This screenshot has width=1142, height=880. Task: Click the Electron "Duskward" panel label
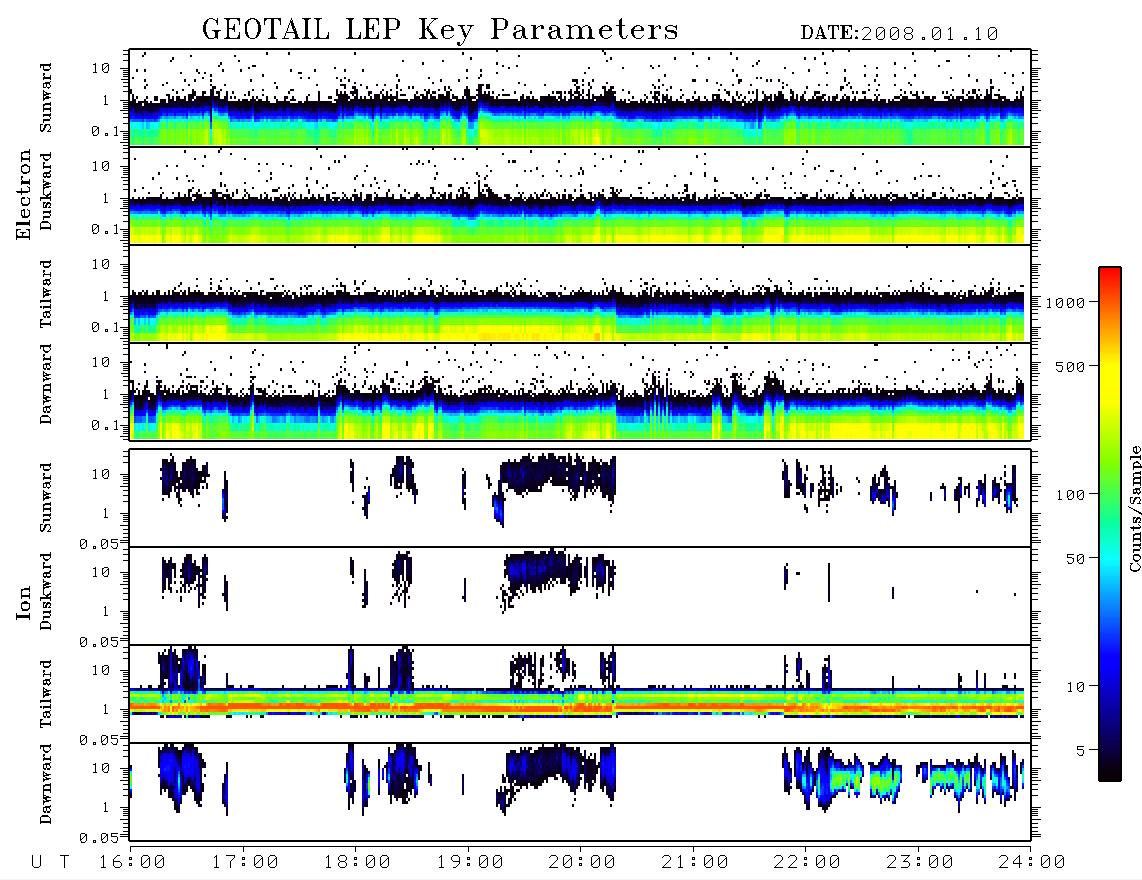coord(46,191)
